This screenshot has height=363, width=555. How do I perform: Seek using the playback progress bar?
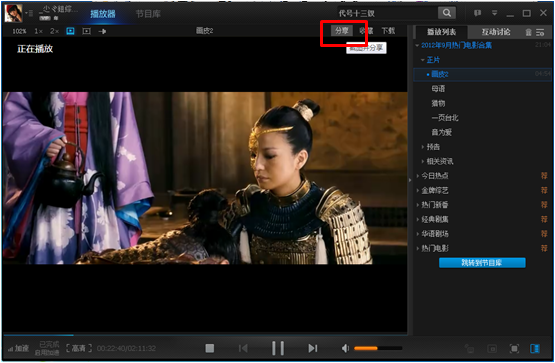(x=205, y=335)
